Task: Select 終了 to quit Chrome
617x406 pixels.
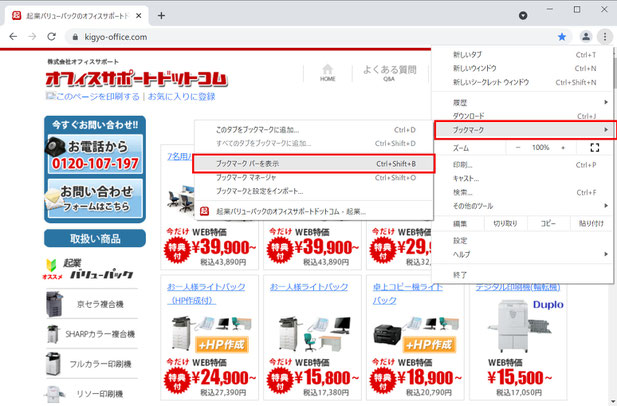Action: tap(522, 275)
